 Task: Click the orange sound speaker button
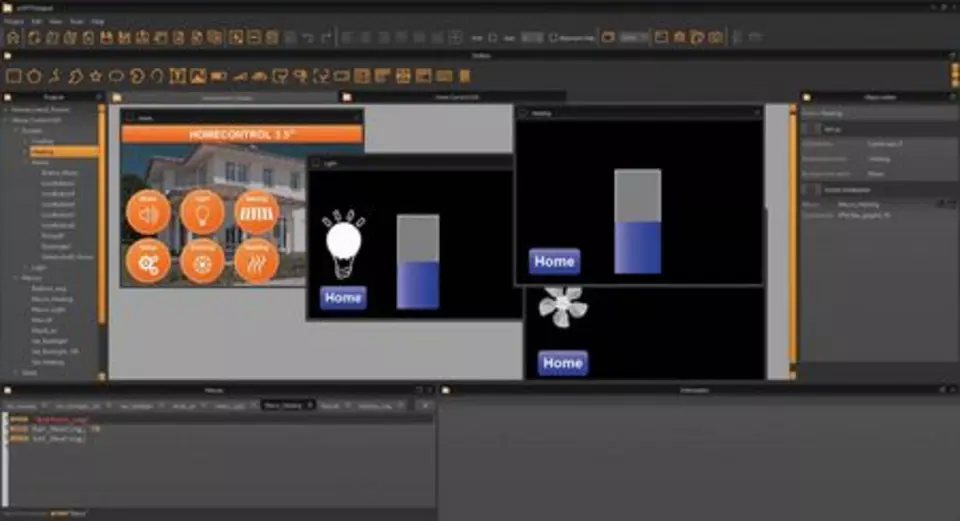[x=148, y=212]
